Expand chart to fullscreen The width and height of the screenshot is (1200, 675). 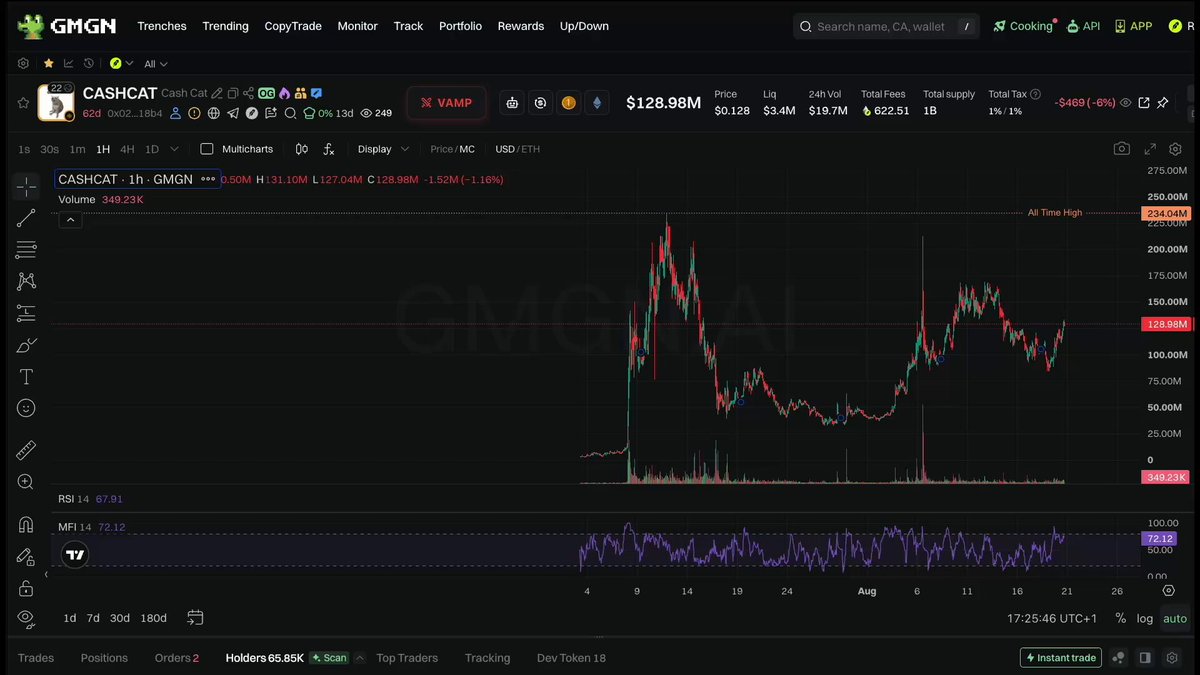[1150, 149]
